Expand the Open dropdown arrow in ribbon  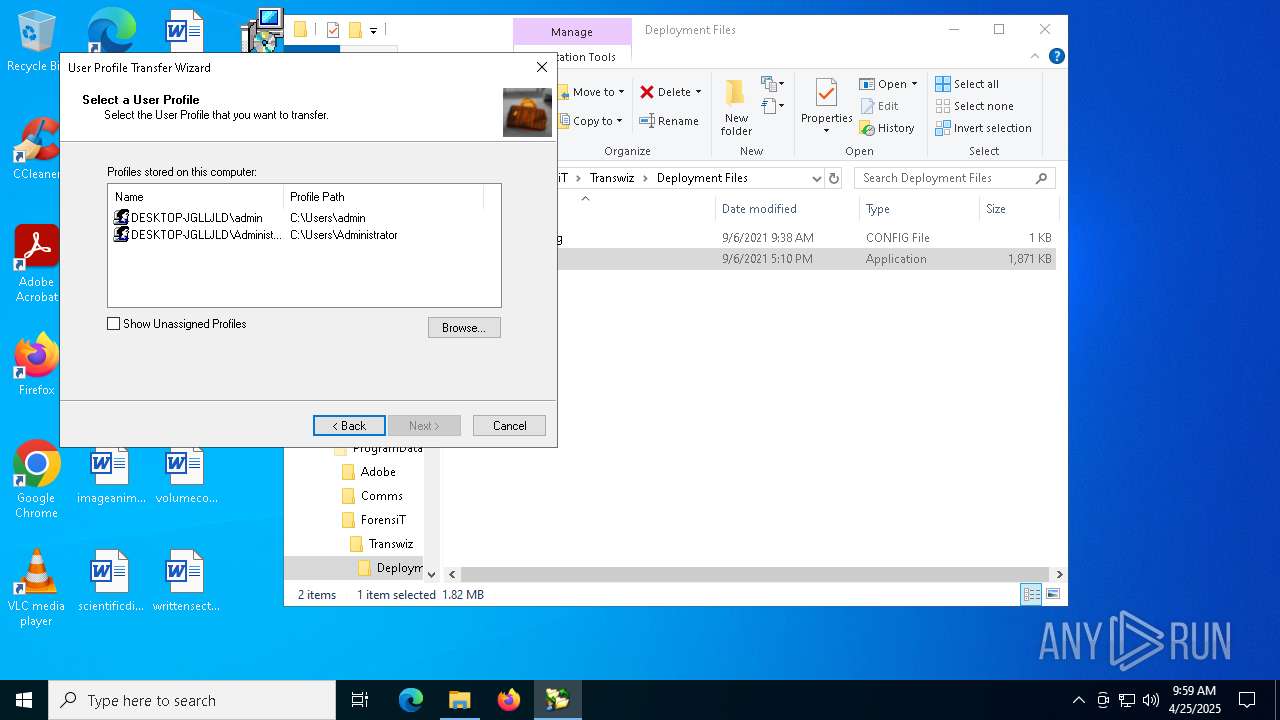(x=914, y=84)
